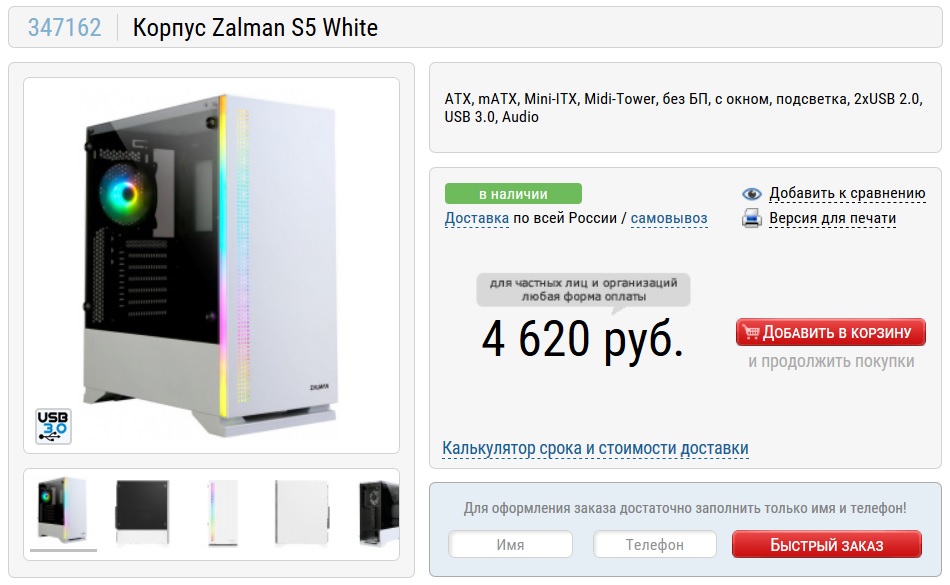Click the printer icon
Screen dimensions: 950x585
coord(751,218)
